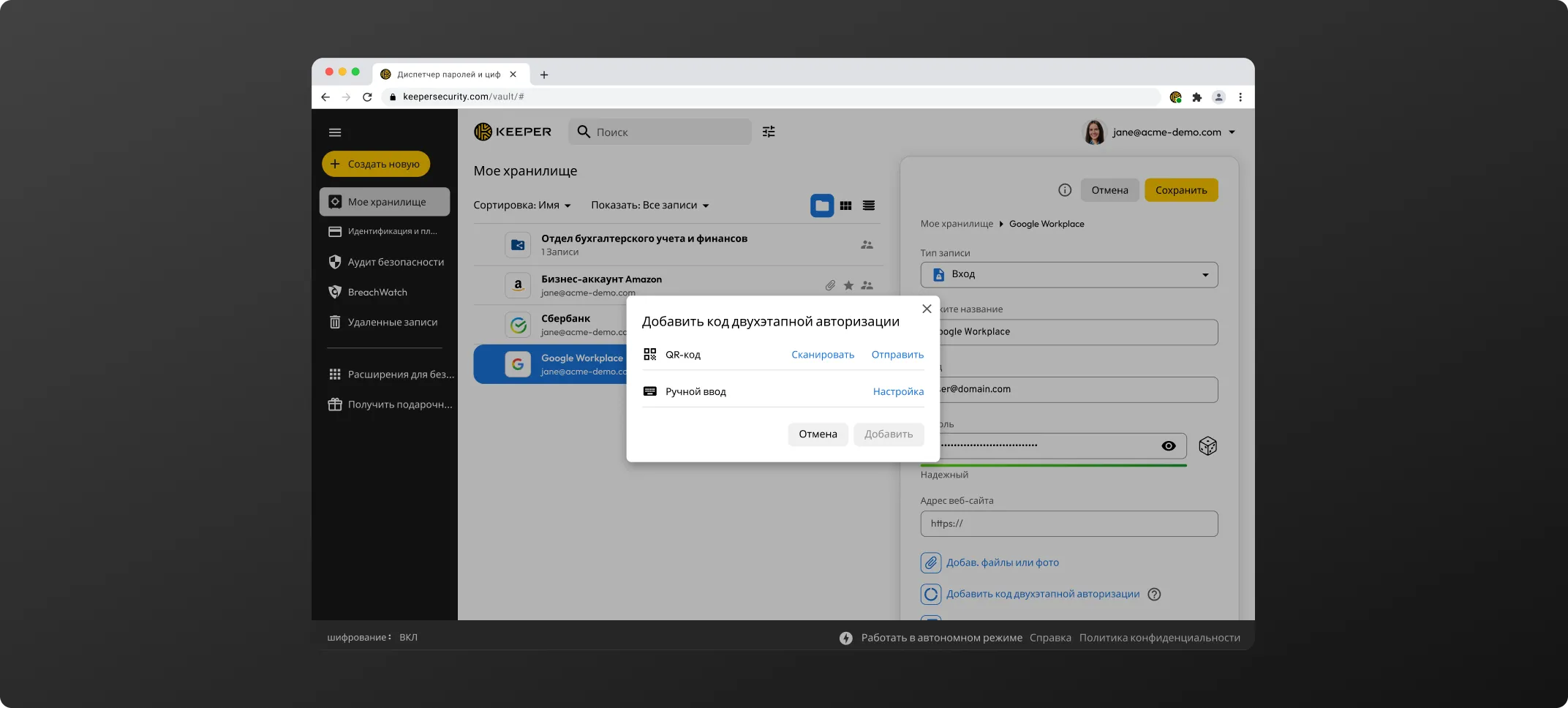Screen dimensions: 1568x708
Task: Open browser extensions puzzle icon
Action: [1197, 97]
